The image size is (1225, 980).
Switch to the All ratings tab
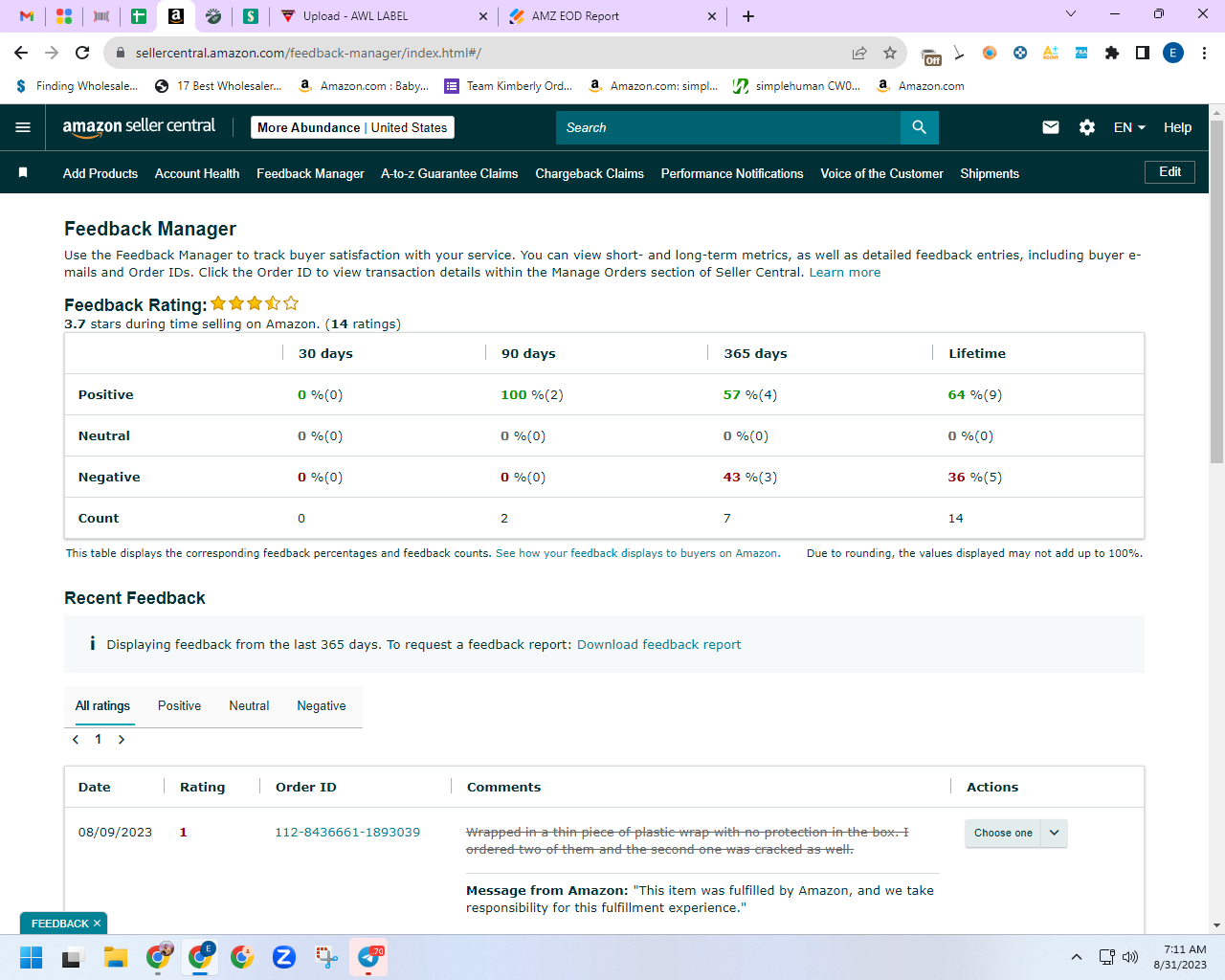pos(102,706)
